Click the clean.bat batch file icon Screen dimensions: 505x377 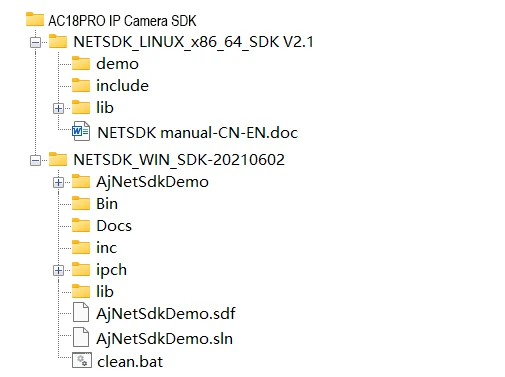(82, 360)
